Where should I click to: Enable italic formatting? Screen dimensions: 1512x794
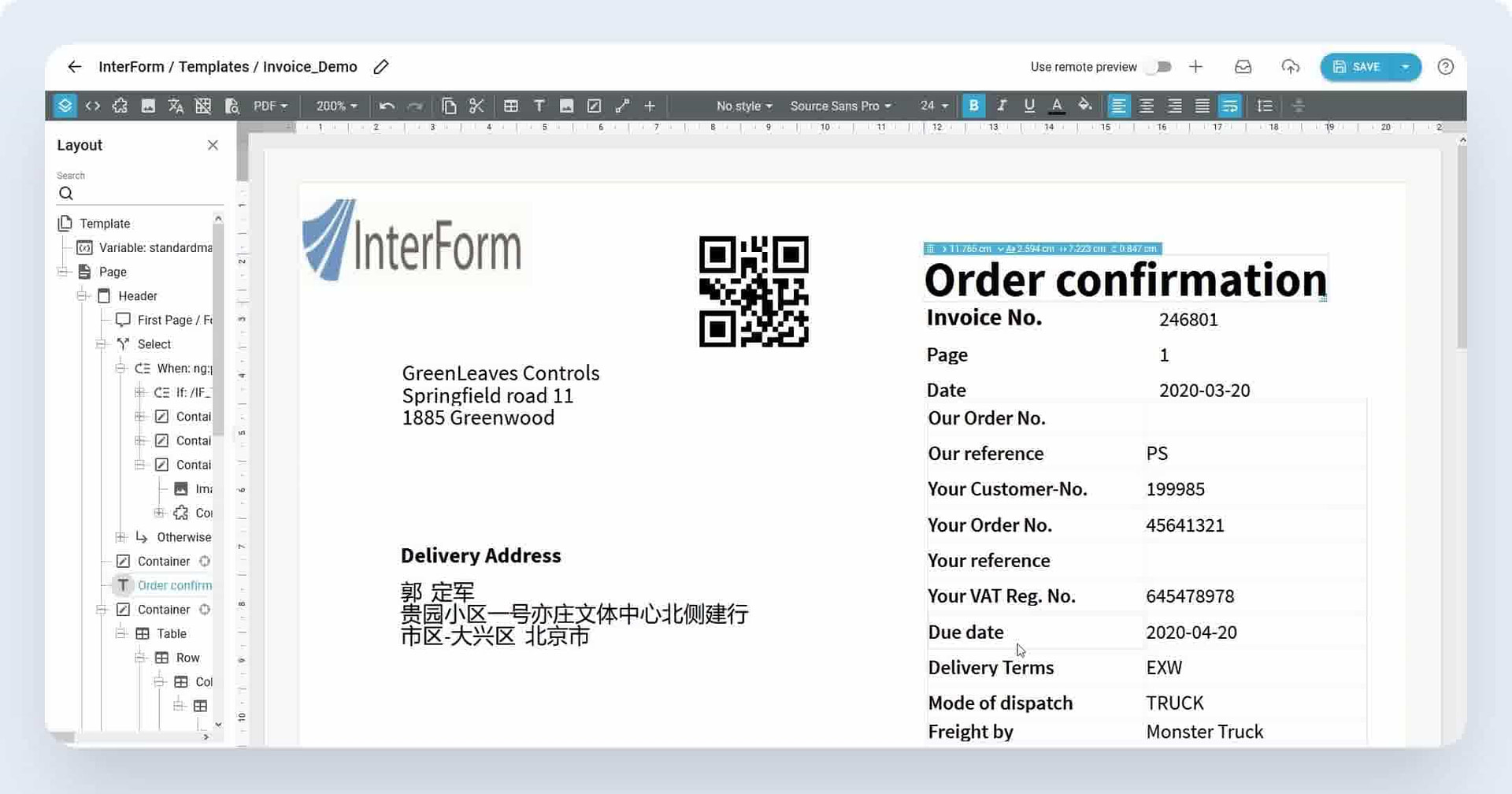click(x=1001, y=106)
